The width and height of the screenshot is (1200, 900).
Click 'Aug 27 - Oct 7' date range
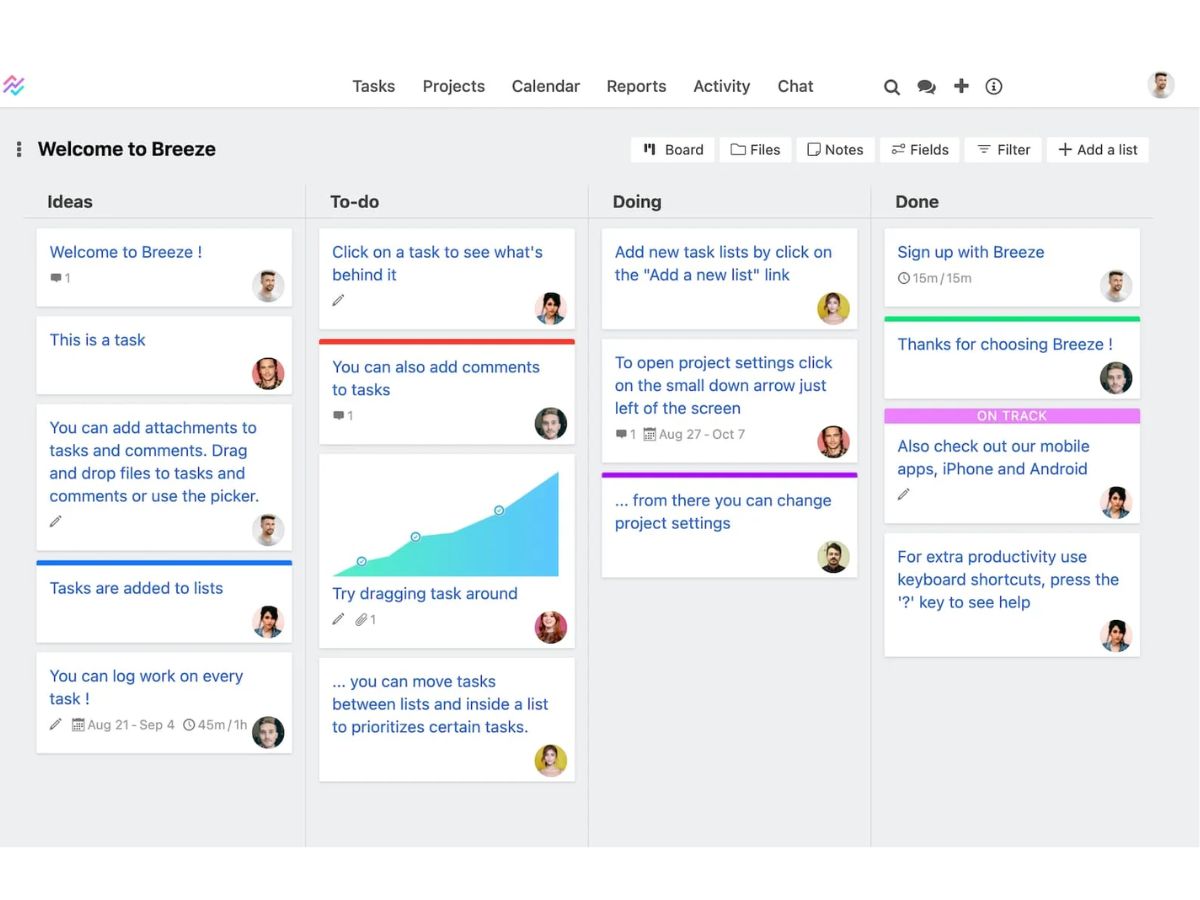(702, 434)
